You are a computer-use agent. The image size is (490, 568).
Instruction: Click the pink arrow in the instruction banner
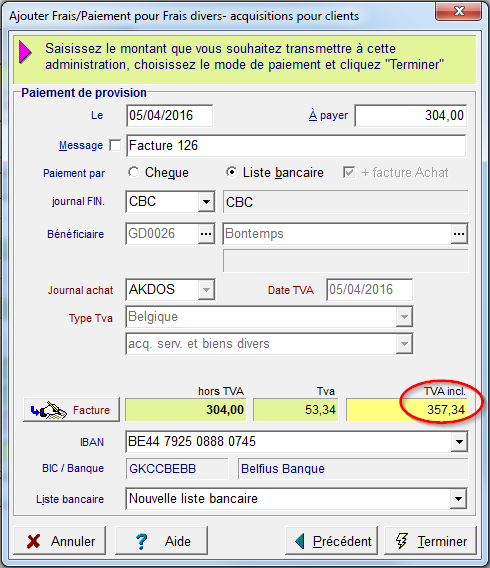(x=25, y=53)
